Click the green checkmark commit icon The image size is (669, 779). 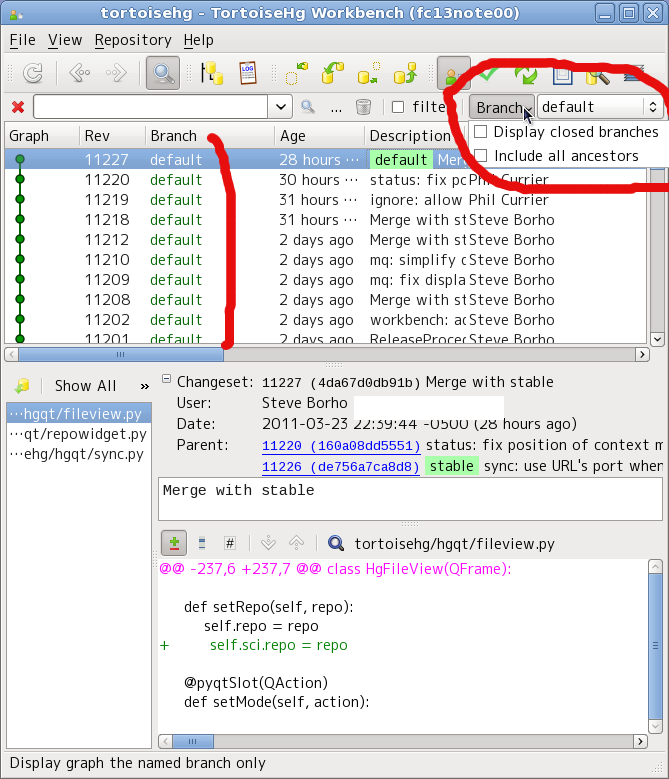(x=489, y=74)
